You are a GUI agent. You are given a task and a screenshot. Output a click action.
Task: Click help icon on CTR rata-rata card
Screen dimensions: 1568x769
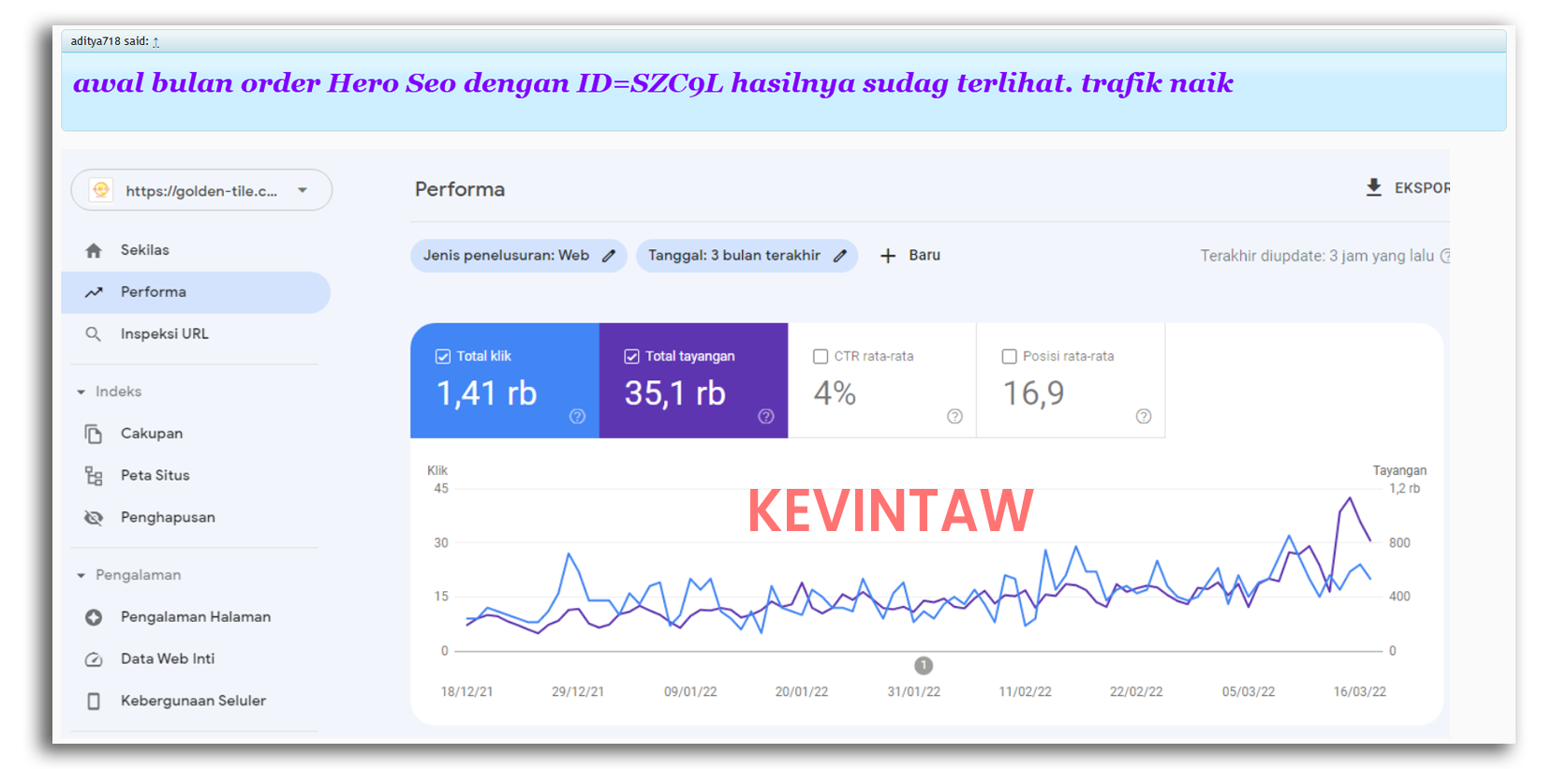point(954,416)
